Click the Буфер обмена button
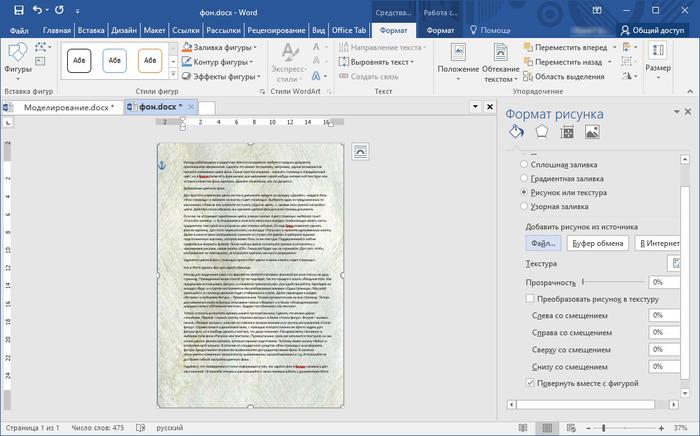Image resolution: width=700 pixels, height=436 pixels. pos(596,242)
